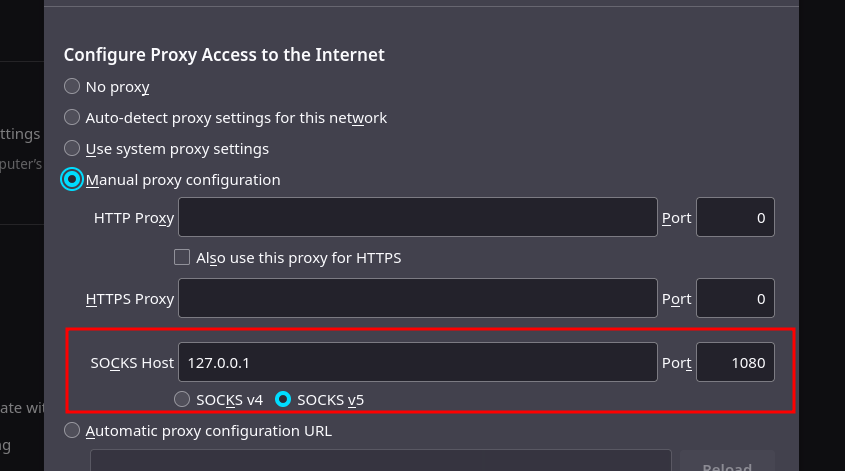Focus the HTTPS Proxy address field

click(418, 298)
